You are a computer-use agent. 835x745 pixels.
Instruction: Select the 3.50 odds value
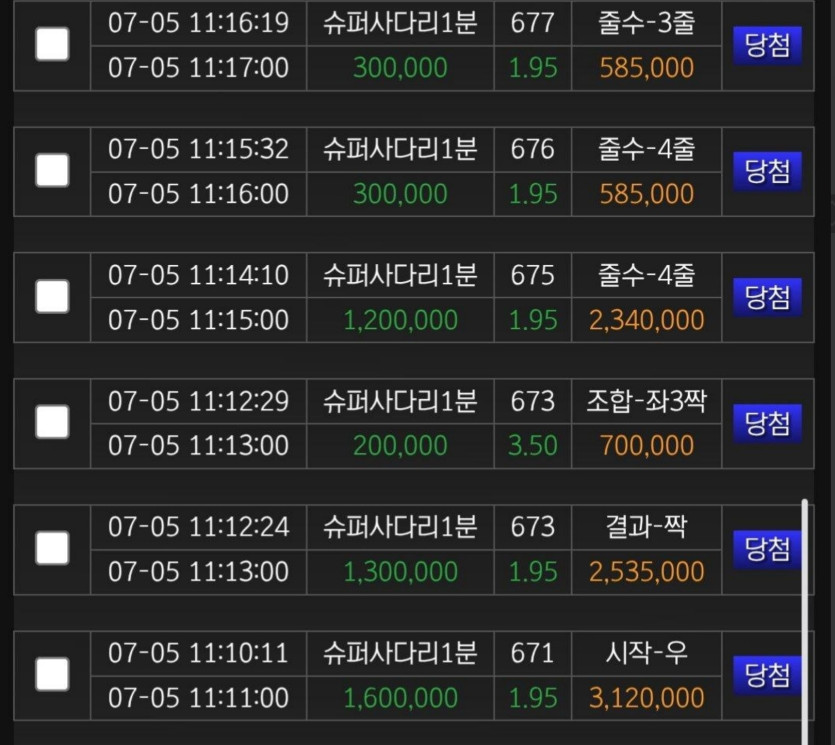pos(533,446)
